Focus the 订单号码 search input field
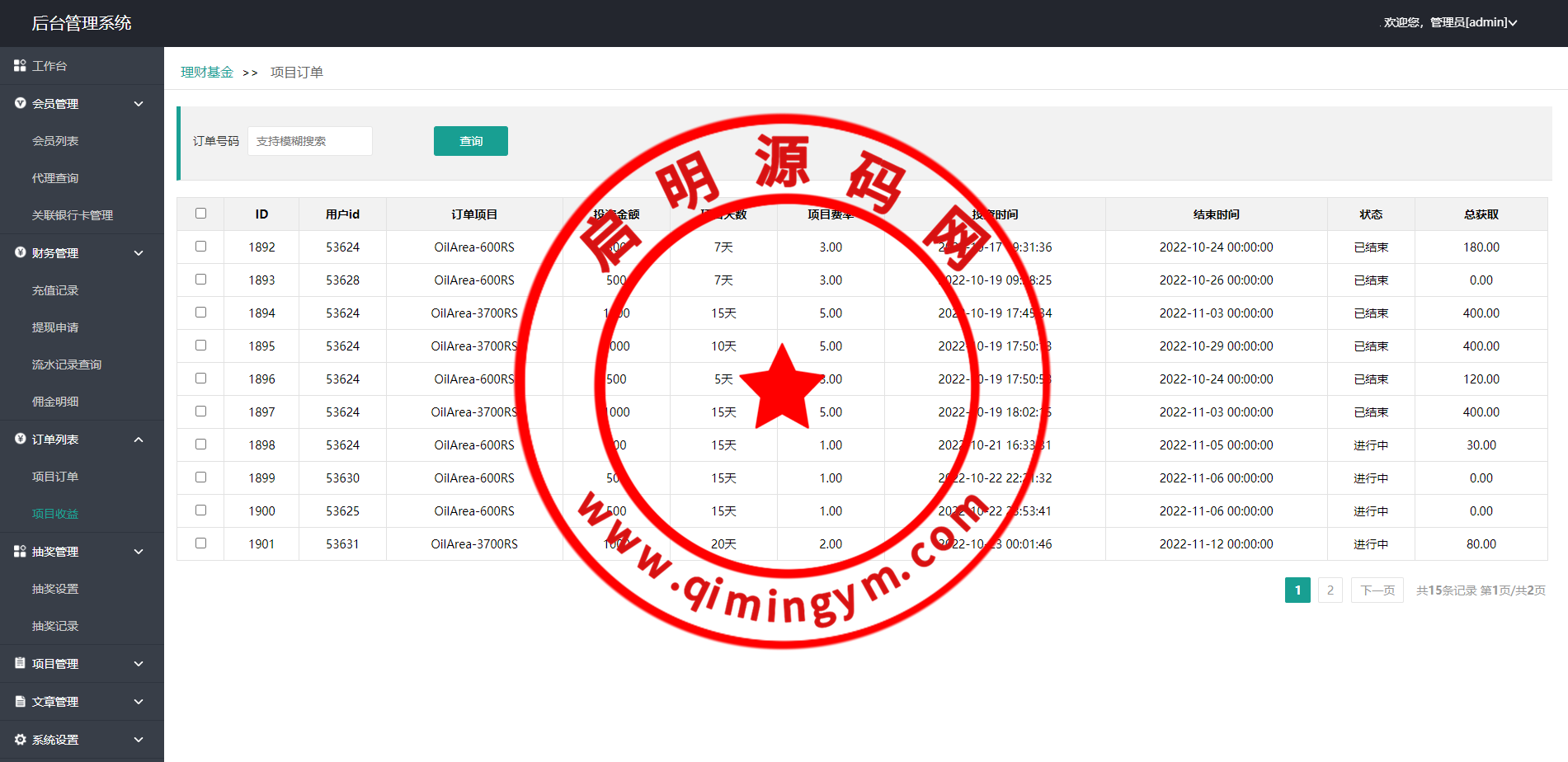 310,141
